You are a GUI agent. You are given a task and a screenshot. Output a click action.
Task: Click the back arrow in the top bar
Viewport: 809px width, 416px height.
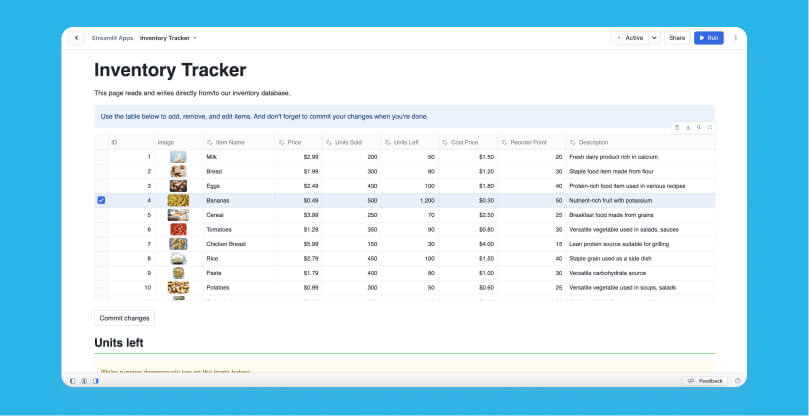point(77,38)
